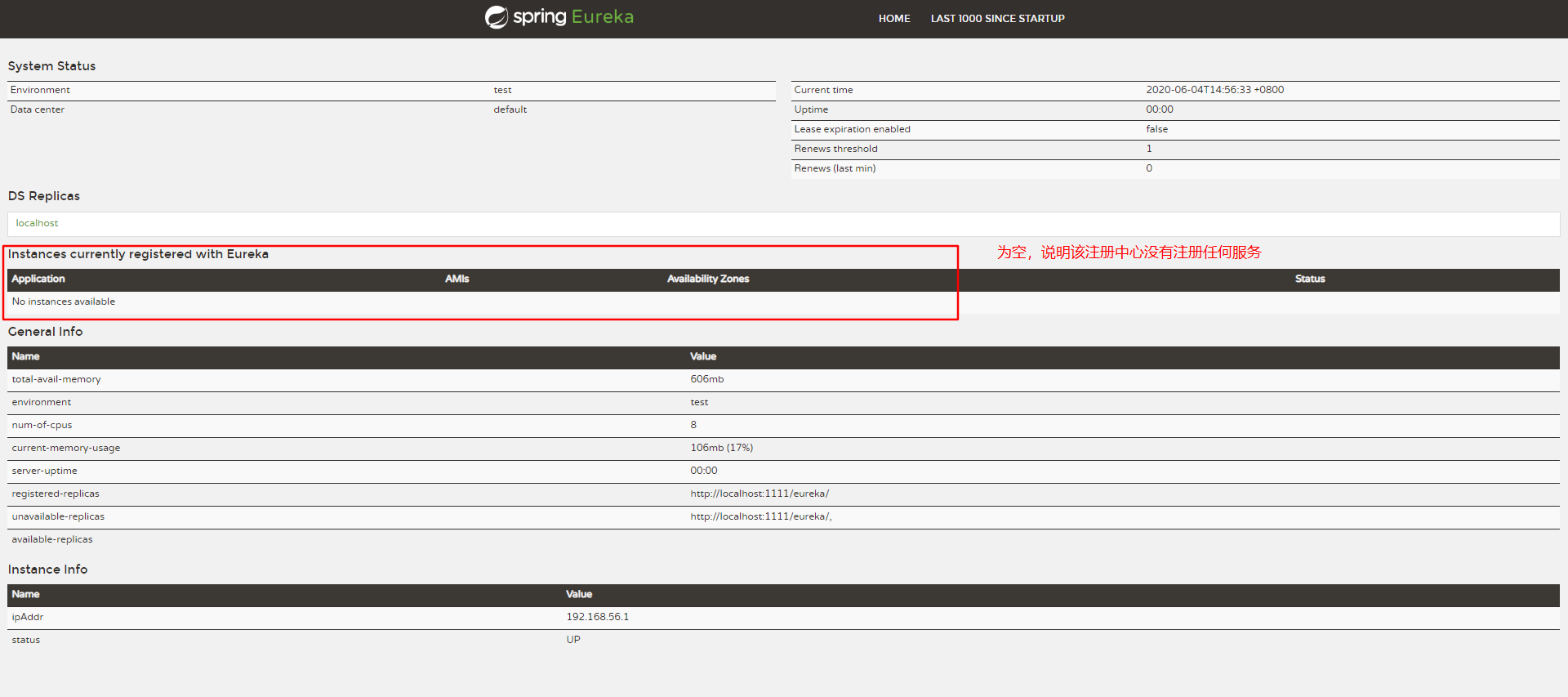The width and height of the screenshot is (1568, 697).
Task: Click the Availability Zones column header
Action: click(x=708, y=279)
